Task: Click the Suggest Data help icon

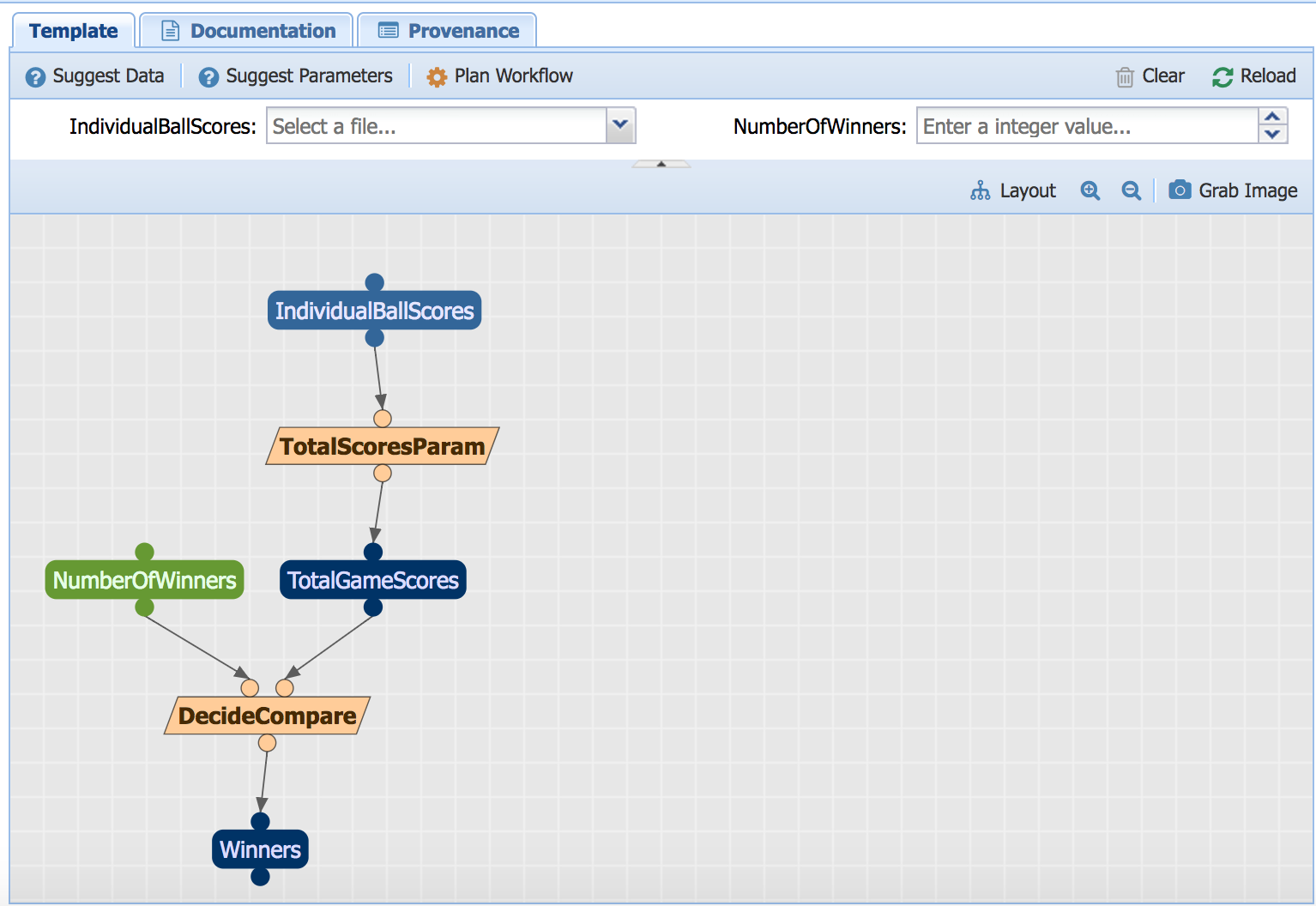Action: (35, 77)
